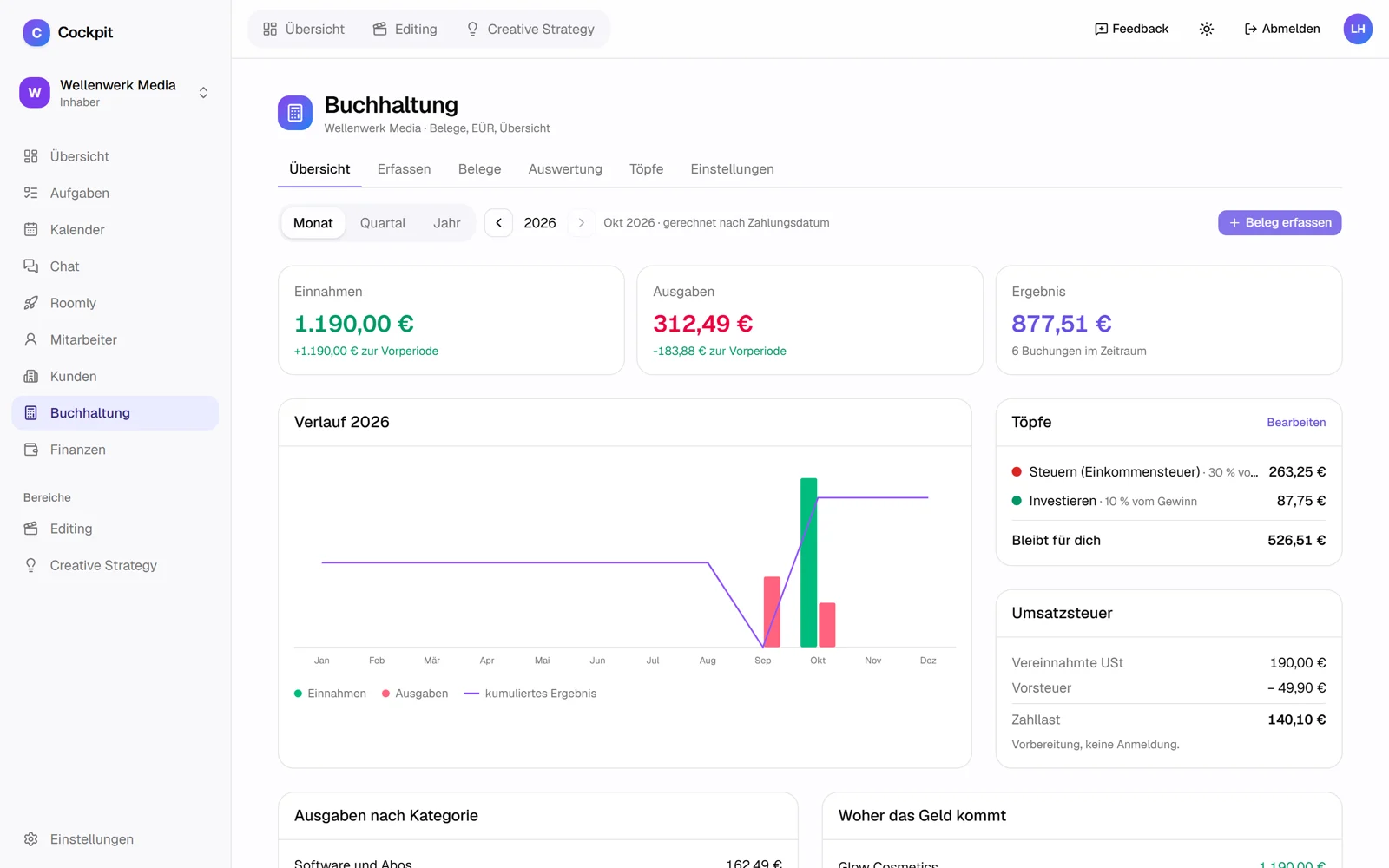Switch period to Quartal
The image size is (1389, 868).
(x=383, y=223)
